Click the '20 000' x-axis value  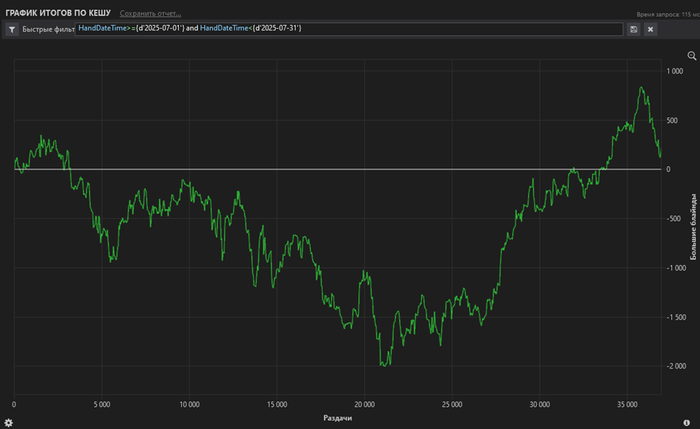point(365,404)
